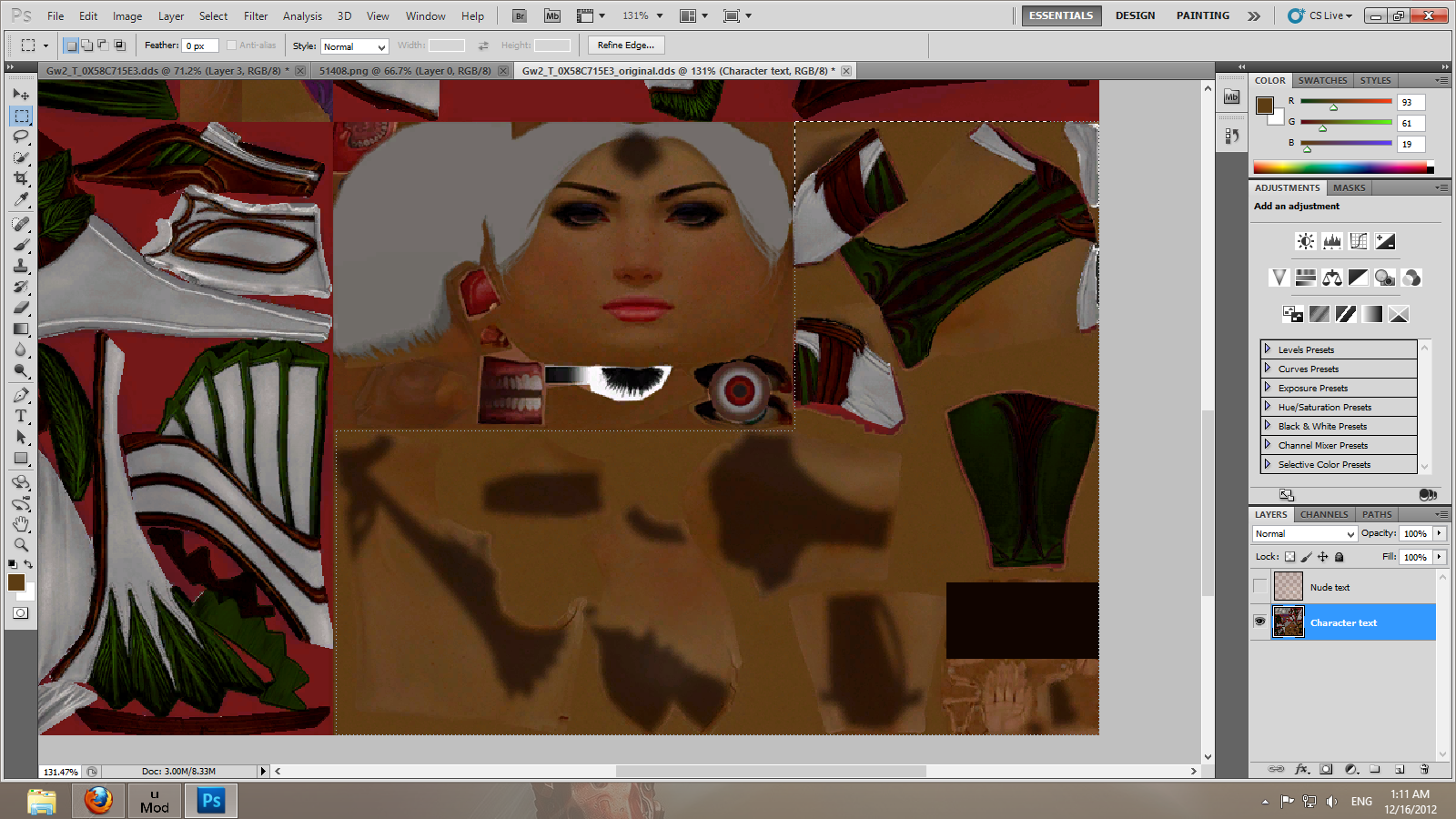Click the foreground color swatch in Color panel

point(1264,106)
